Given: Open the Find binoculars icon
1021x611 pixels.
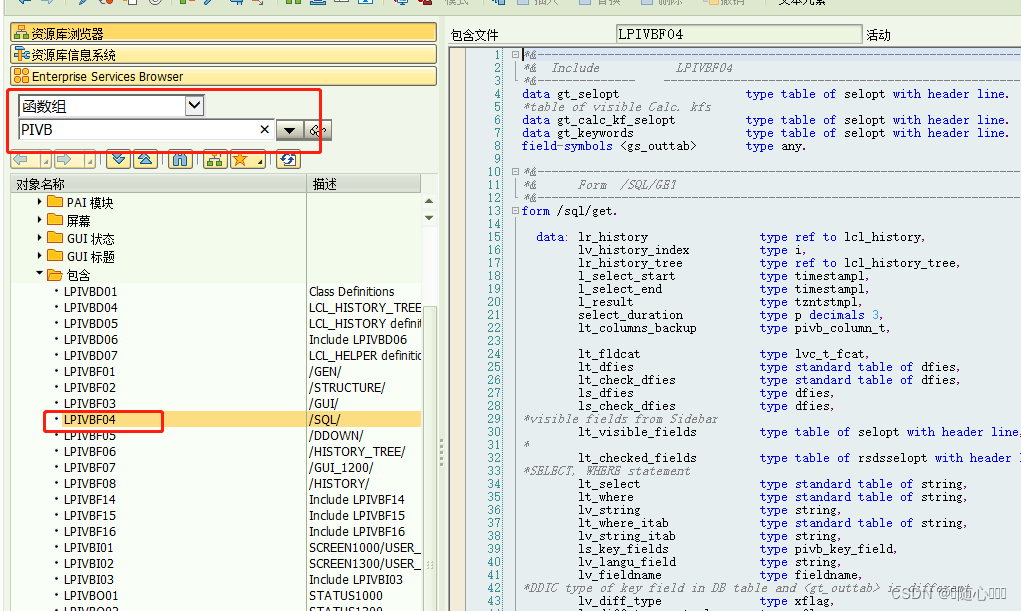Looking at the screenshot, I should click(x=180, y=160).
